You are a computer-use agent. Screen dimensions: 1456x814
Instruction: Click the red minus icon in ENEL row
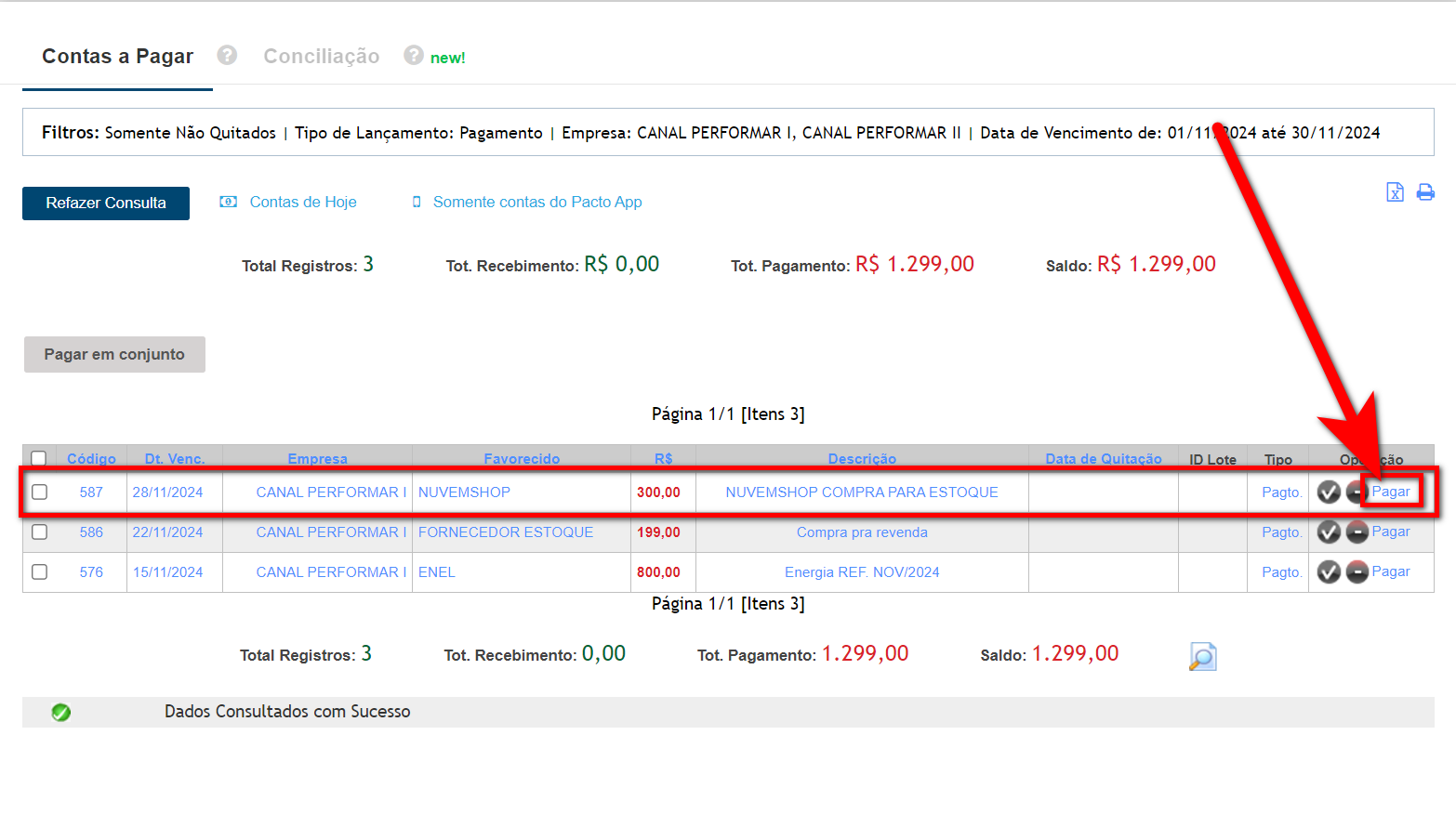(1357, 572)
